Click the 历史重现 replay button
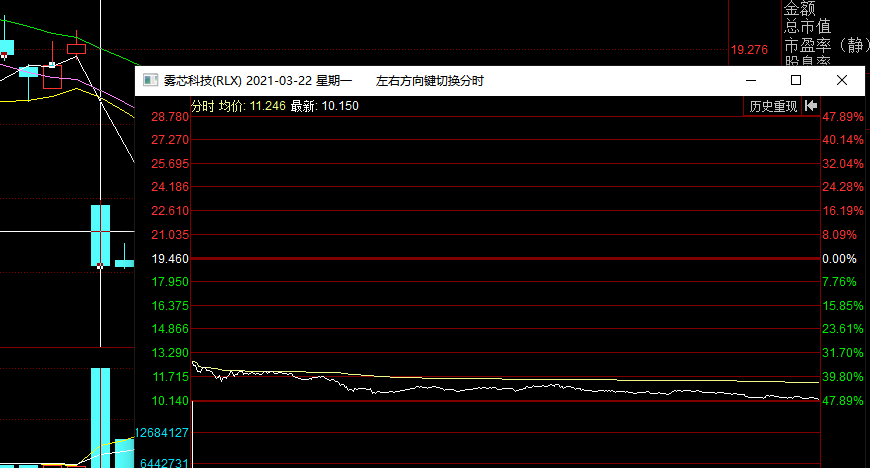This screenshot has height=468, width=870. [x=773, y=106]
